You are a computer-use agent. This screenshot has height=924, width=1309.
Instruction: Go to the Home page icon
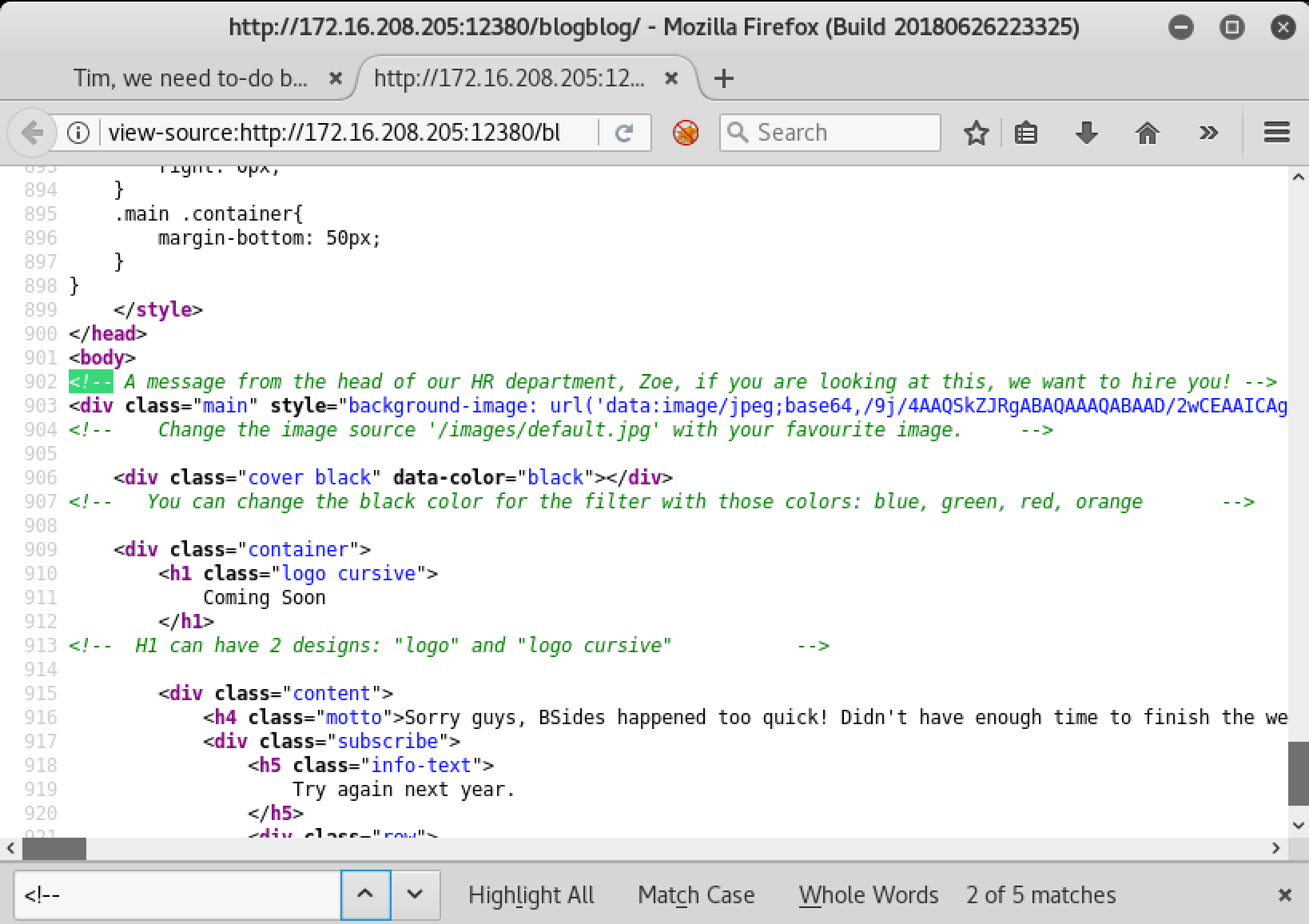1148,133
